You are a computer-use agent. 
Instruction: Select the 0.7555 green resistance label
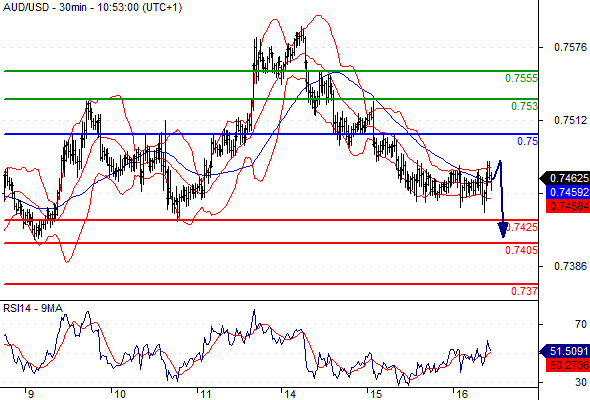(x=521, y=78)
